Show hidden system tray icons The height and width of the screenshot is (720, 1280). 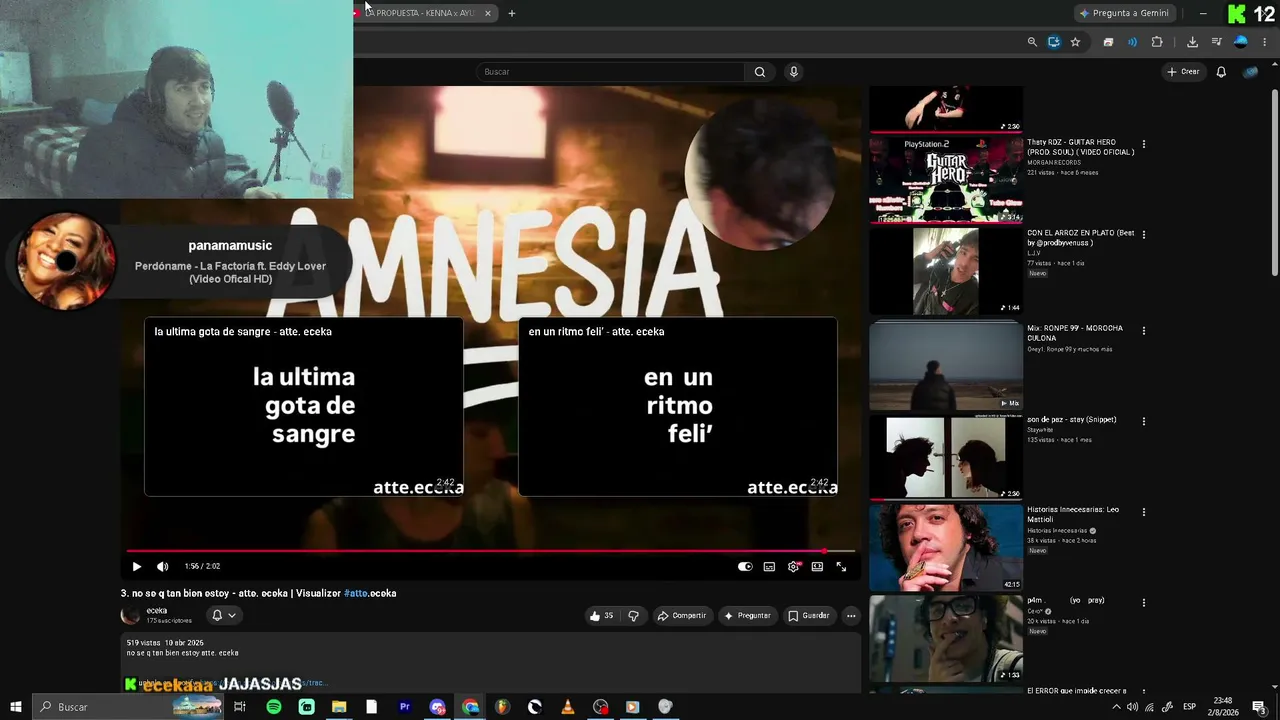click(x=1116, y=707)
